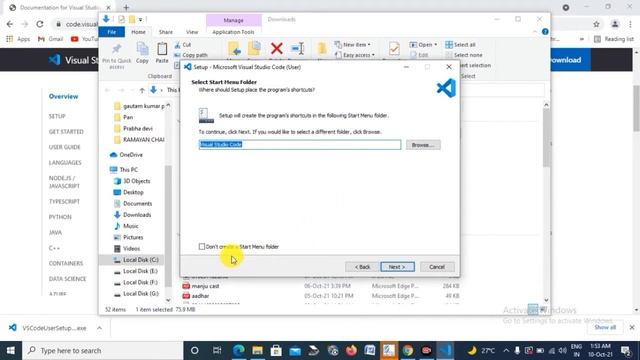Bookmark this page with star icon

[x=596, y=24]
